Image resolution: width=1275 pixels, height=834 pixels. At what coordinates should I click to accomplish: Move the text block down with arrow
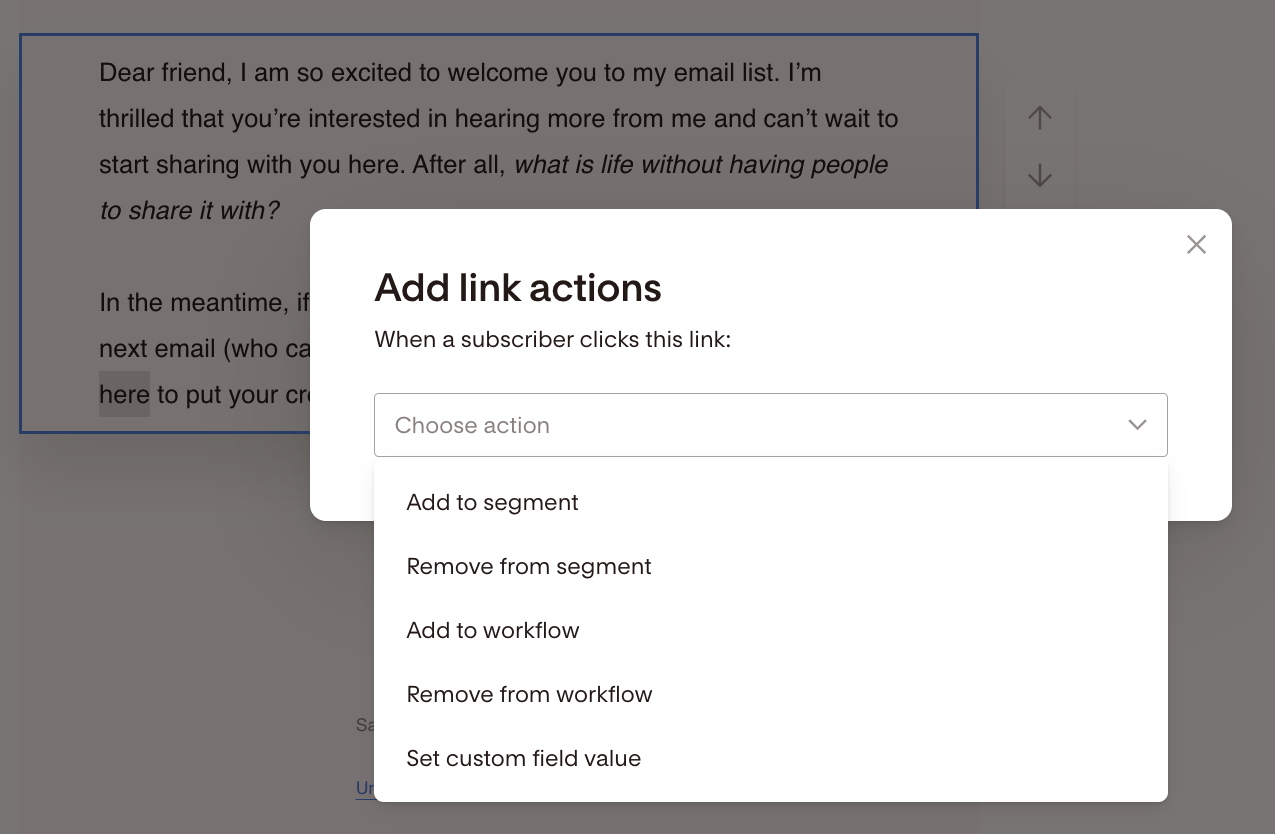click(1040, 176)
